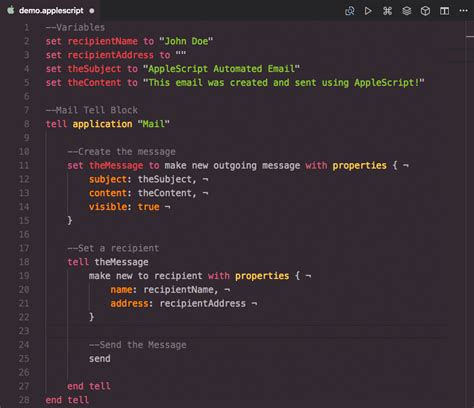Click the subject key on line 12
Image resolution: width=474 pixels, height=408 pixels.
click(108, 179)
